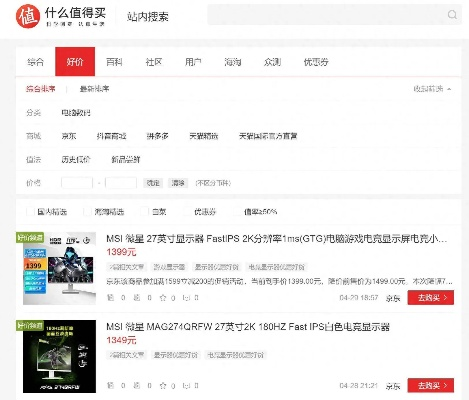Viewport: 469px width, 400px height.
Task: Filter by the 京东 mall option
Action: 69,136
